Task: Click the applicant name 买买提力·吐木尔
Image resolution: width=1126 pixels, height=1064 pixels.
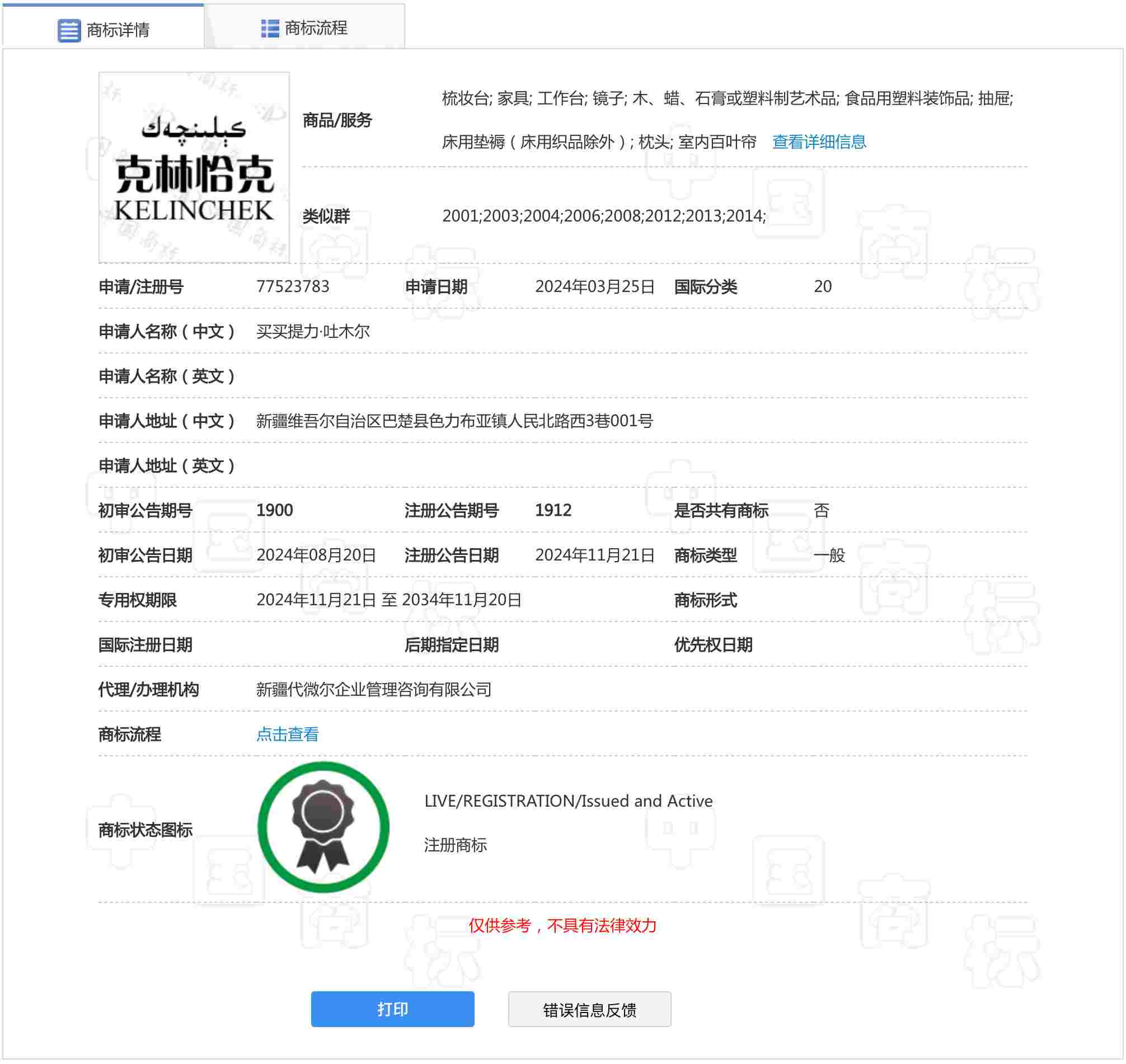Action: pos(313,332)
